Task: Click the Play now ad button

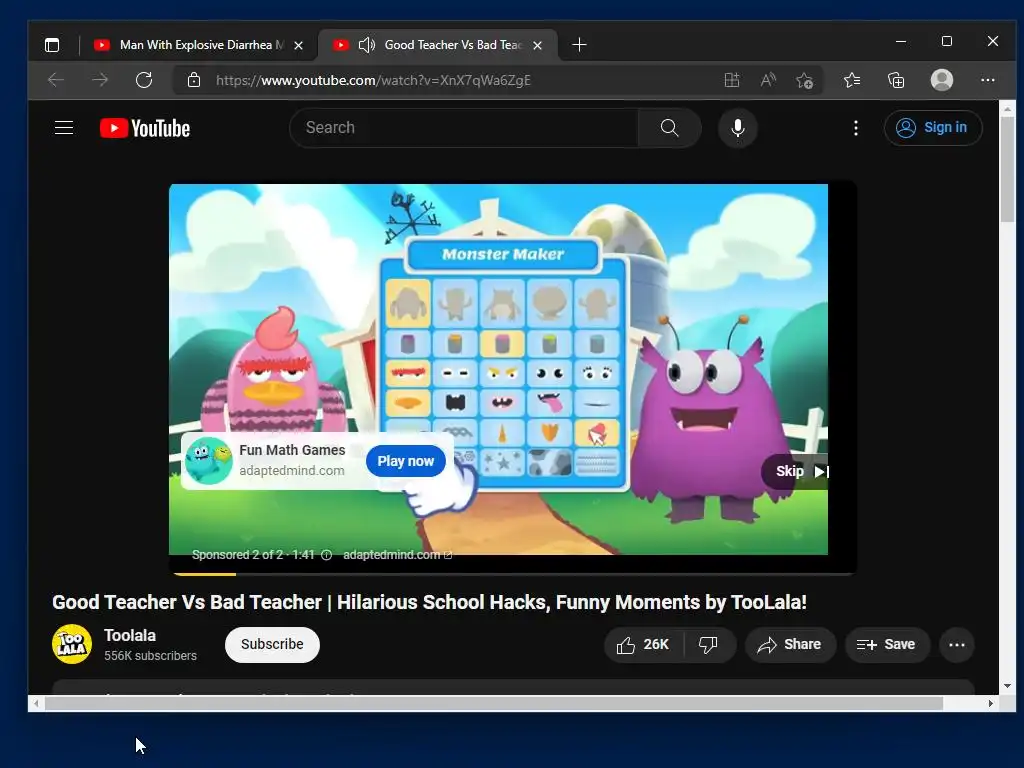Action: [x=406, y=461]
